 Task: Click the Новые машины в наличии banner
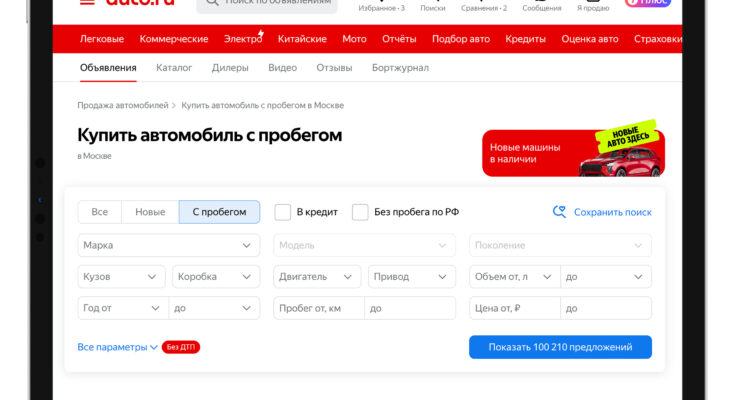coord(573,153)
